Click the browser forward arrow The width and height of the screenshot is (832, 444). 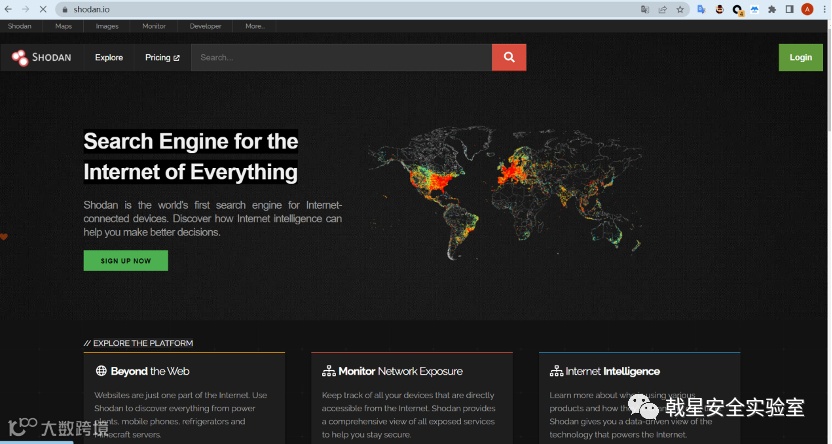coord(25,10)
